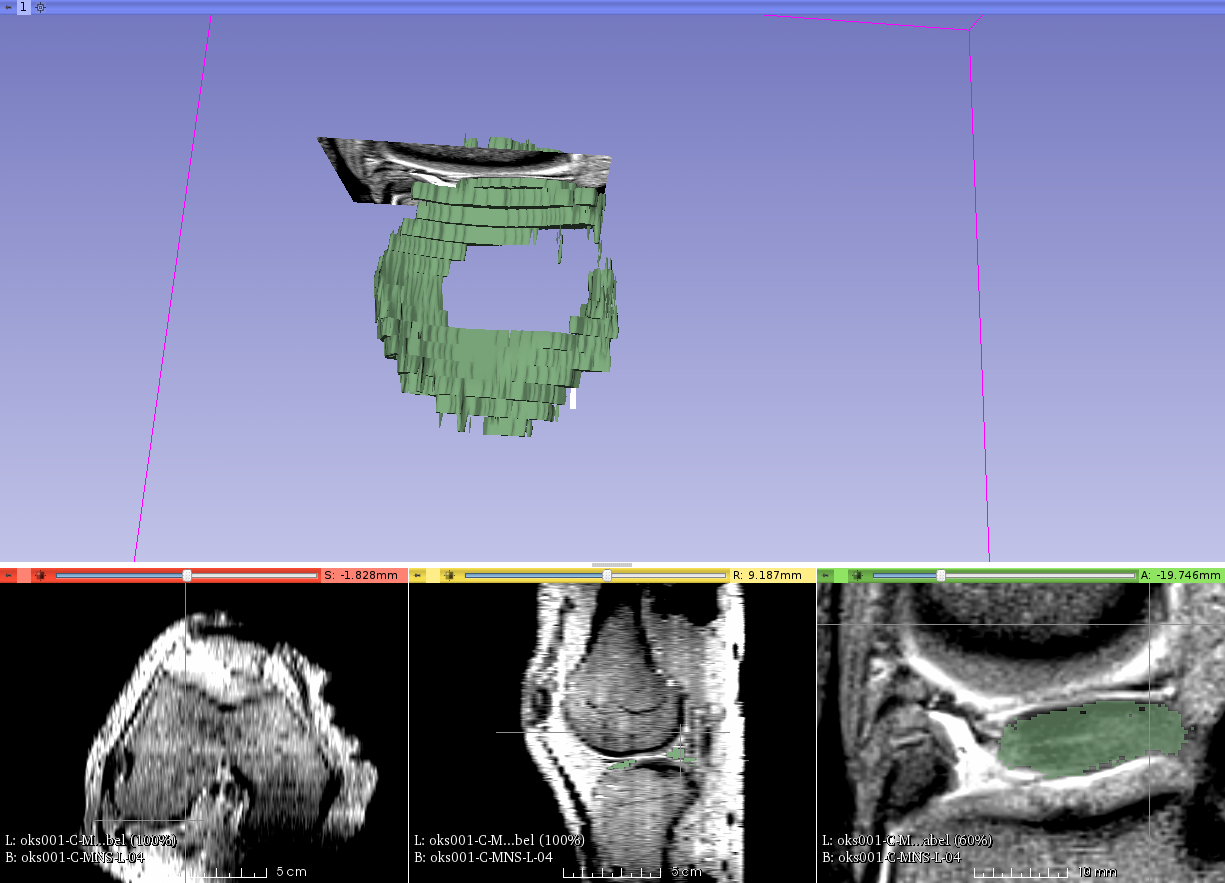Click the pin icon in the 3D view bar
Viewport: 1225px width, 883px height.
(x=8, y=7)
